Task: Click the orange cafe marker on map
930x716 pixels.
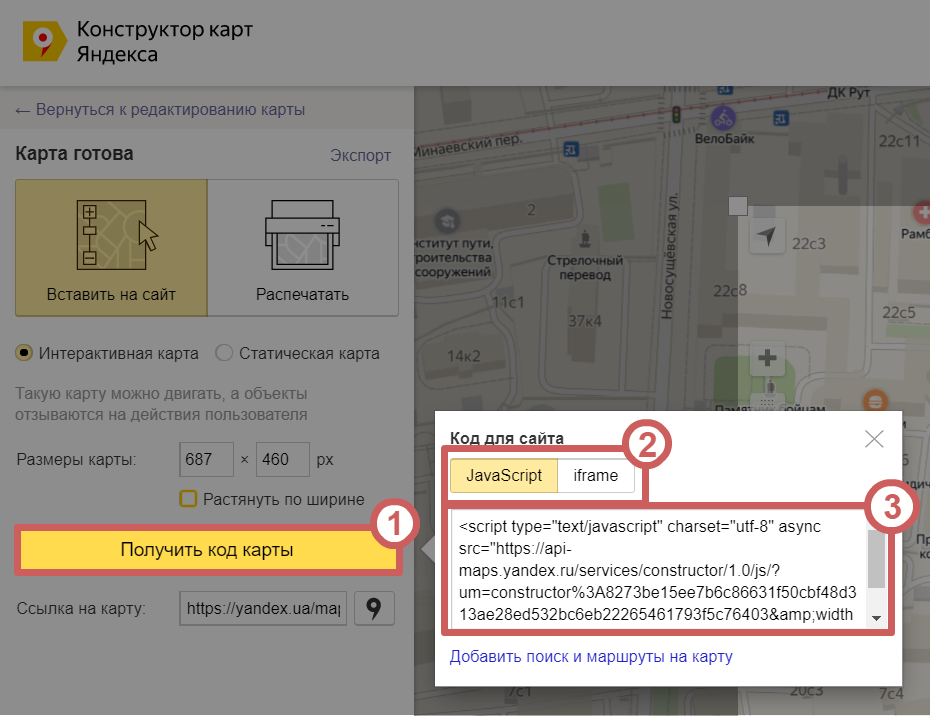Action: 876,400
